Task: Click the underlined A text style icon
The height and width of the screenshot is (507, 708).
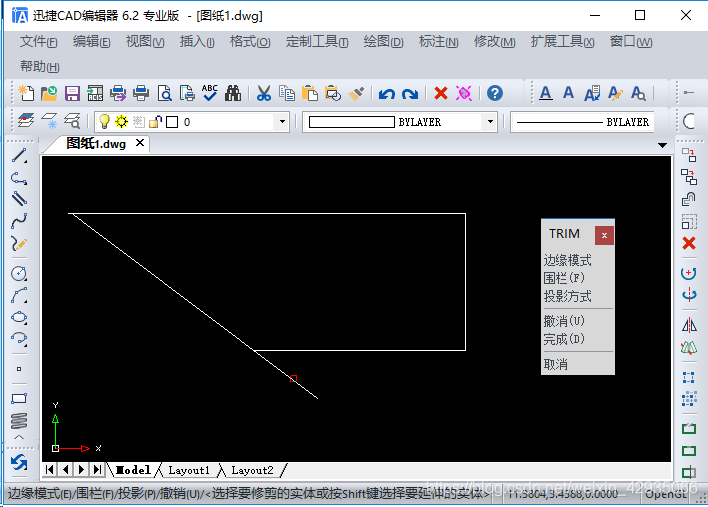Action: [x=546, y=93]
